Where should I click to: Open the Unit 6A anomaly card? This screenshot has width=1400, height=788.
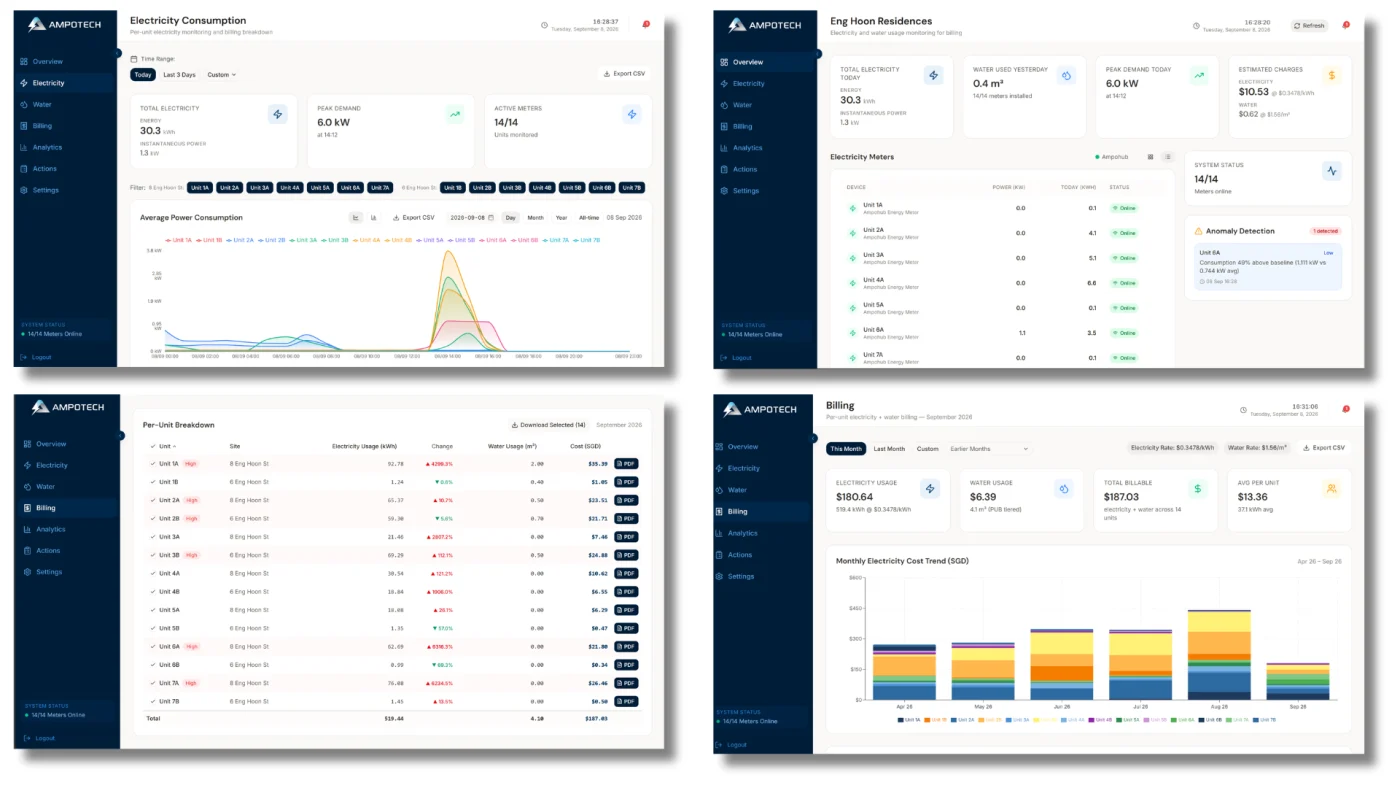coord(1267,267)
